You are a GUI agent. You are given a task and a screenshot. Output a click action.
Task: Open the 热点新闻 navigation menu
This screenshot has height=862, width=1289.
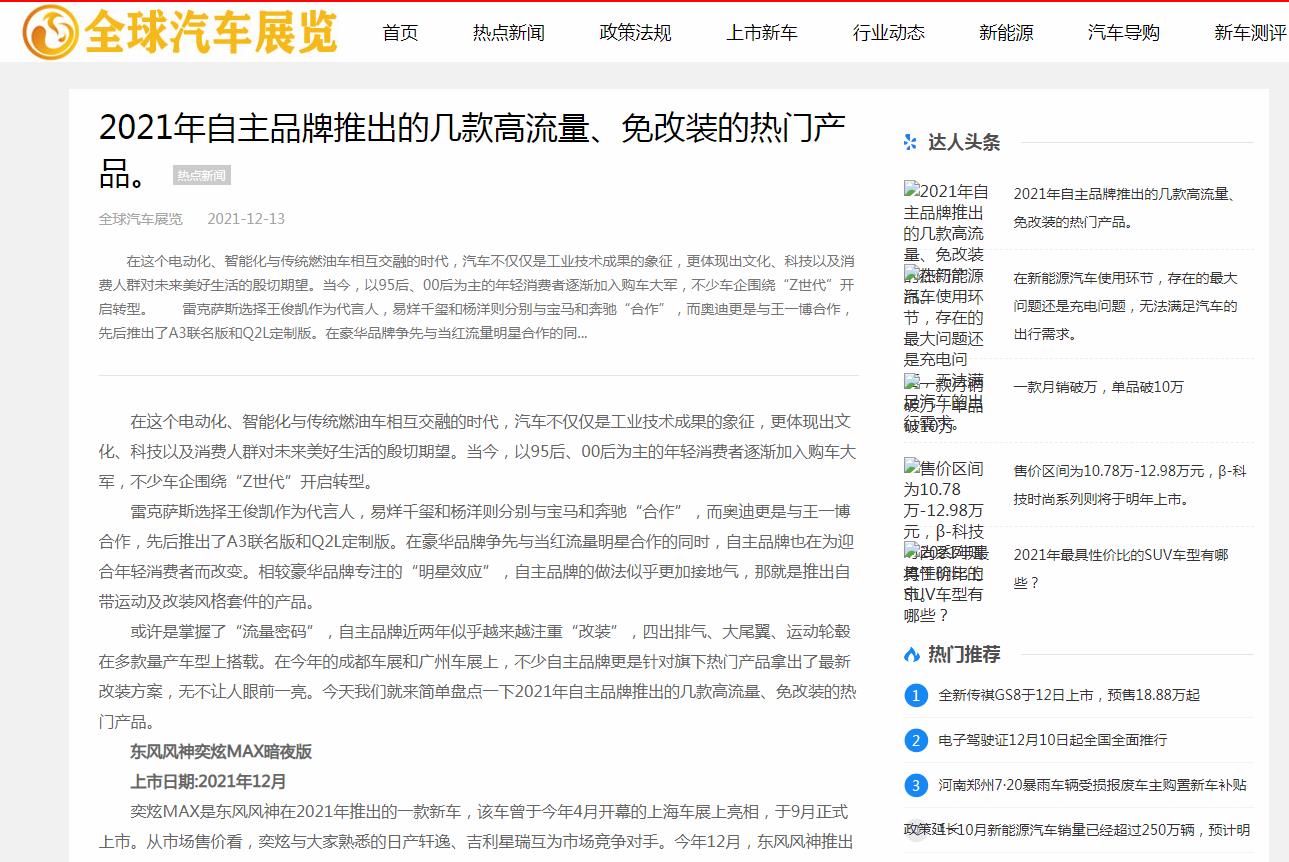[x=509, y=33]
